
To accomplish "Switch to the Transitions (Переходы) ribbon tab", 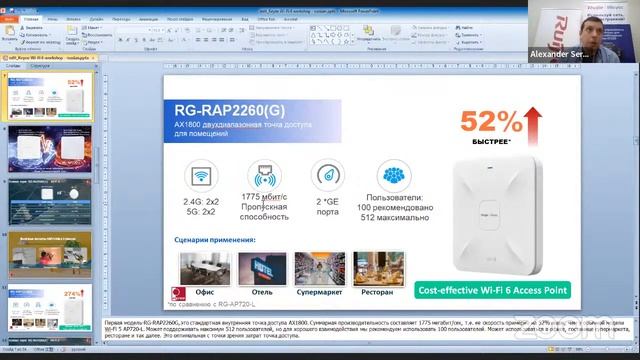I will tap(121, 19).
